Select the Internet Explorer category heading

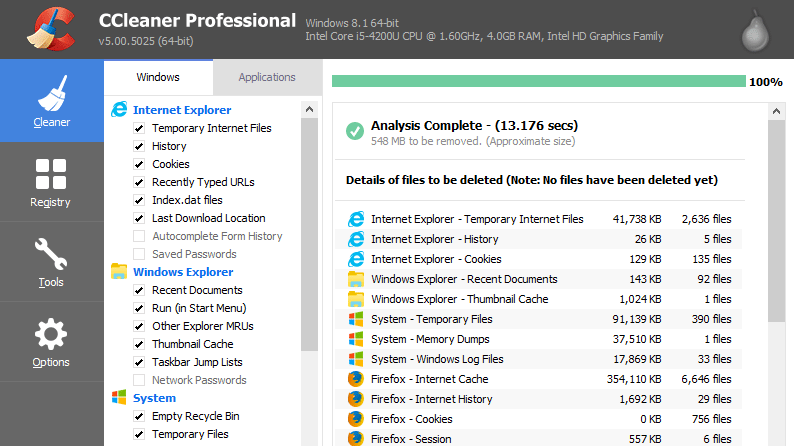click(182, 110)
